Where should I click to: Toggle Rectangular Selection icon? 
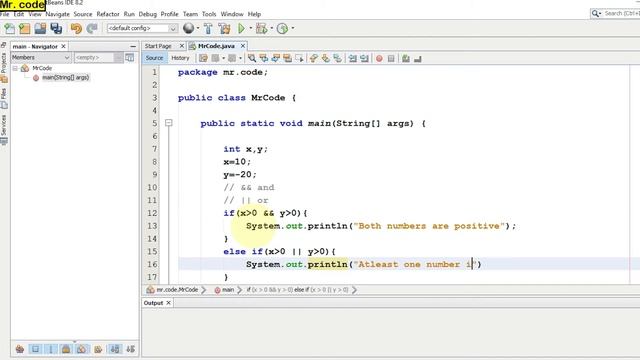click(299, 58)
